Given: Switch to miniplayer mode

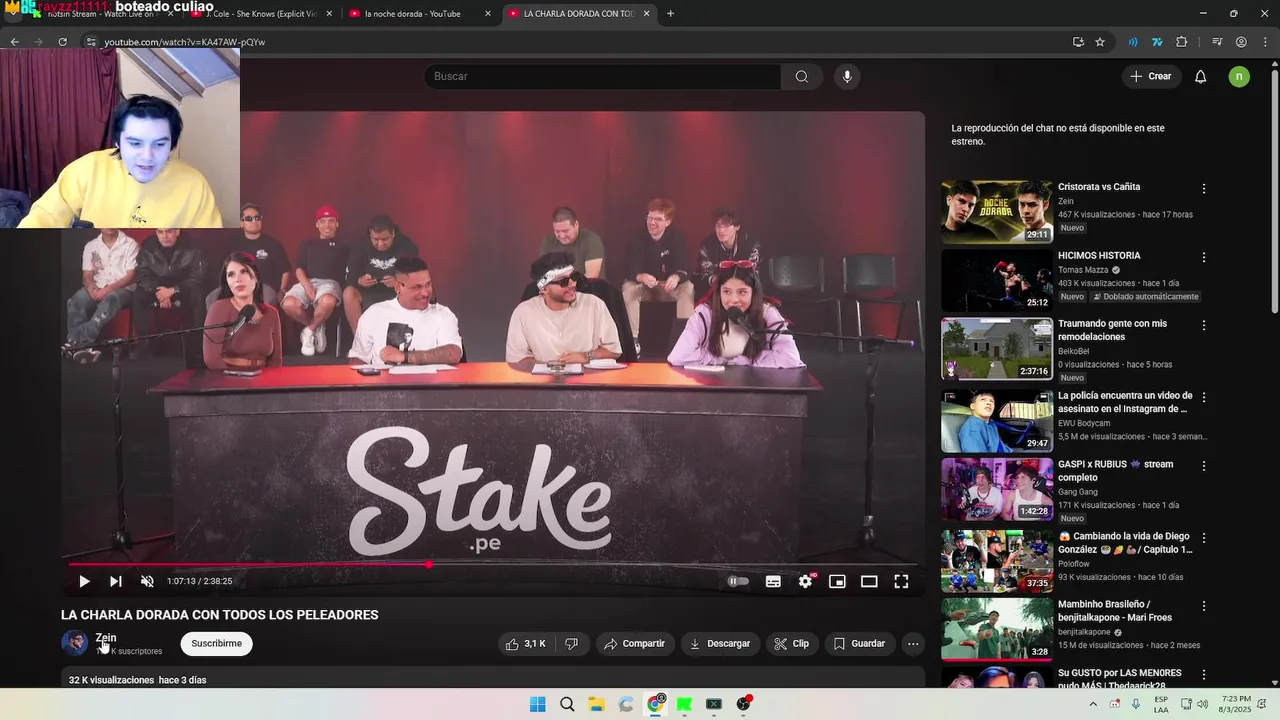Looking at the screenshot, I should [837, 581].
